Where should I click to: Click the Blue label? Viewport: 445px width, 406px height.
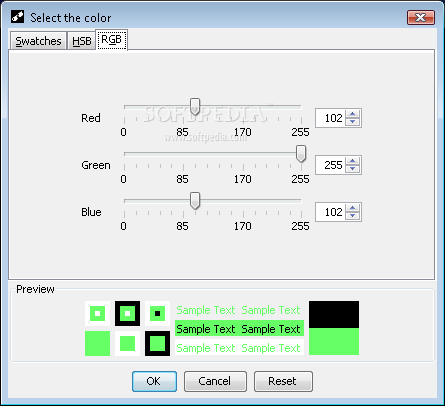pos(91,212)
